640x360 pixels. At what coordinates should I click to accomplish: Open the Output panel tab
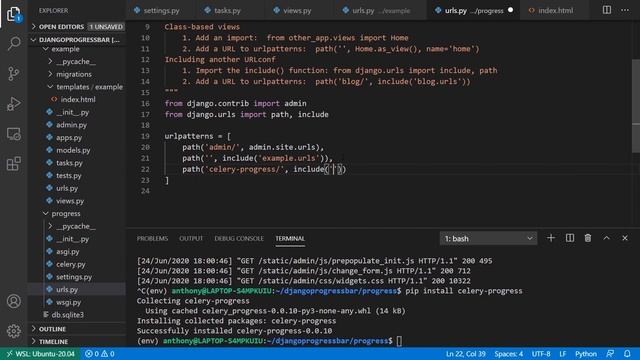191,238
